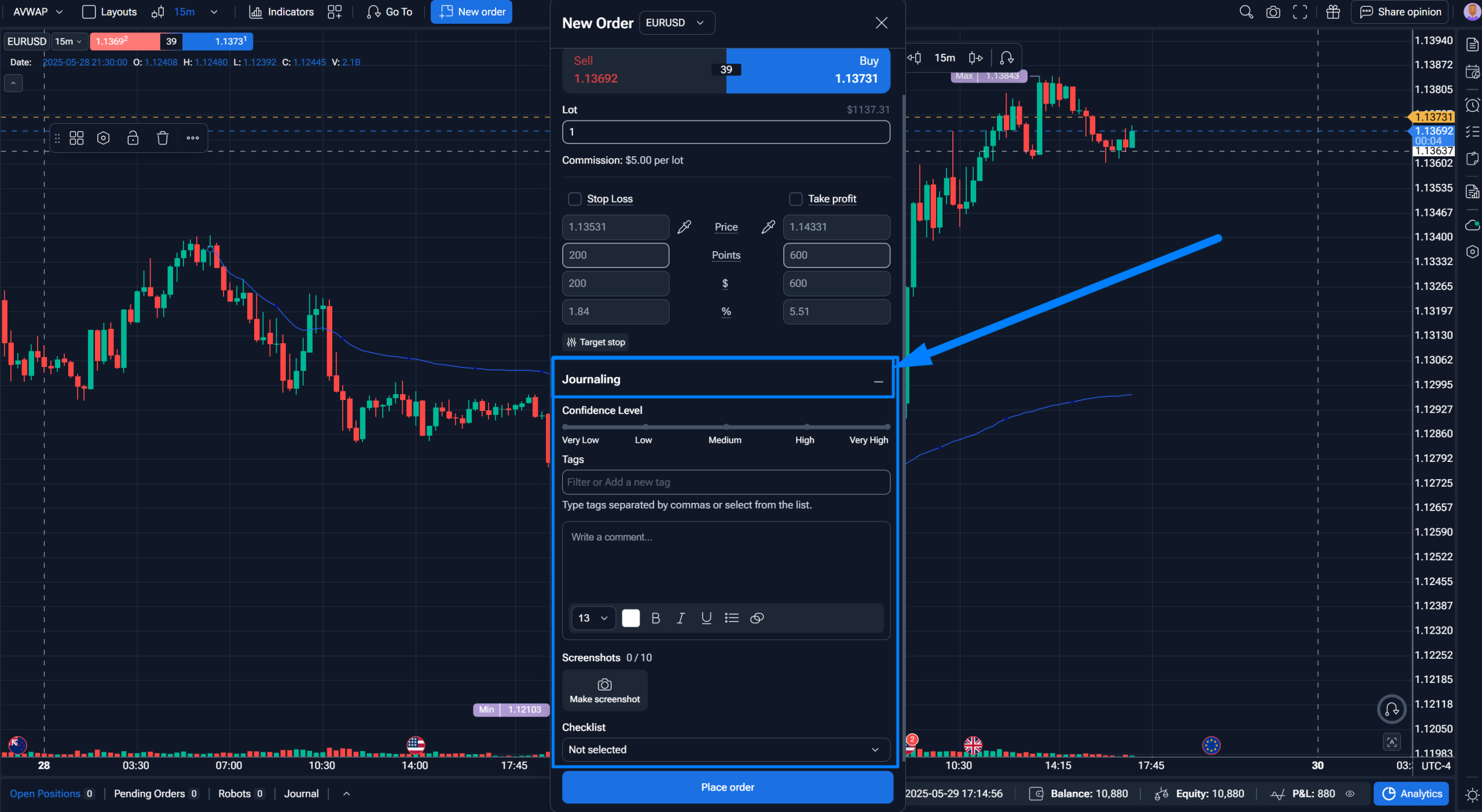Click the Tags filter input field
1482x812 pixels.
point(725,482)
